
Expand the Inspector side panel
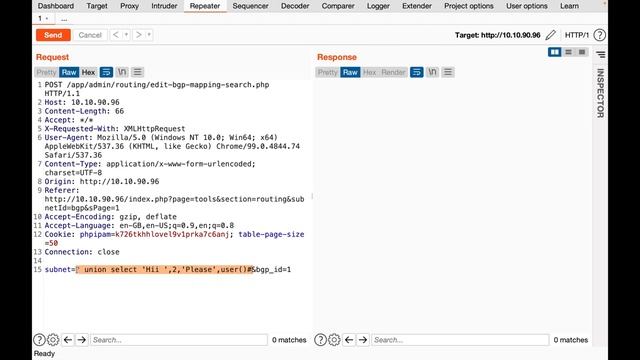tap(600, 93)
